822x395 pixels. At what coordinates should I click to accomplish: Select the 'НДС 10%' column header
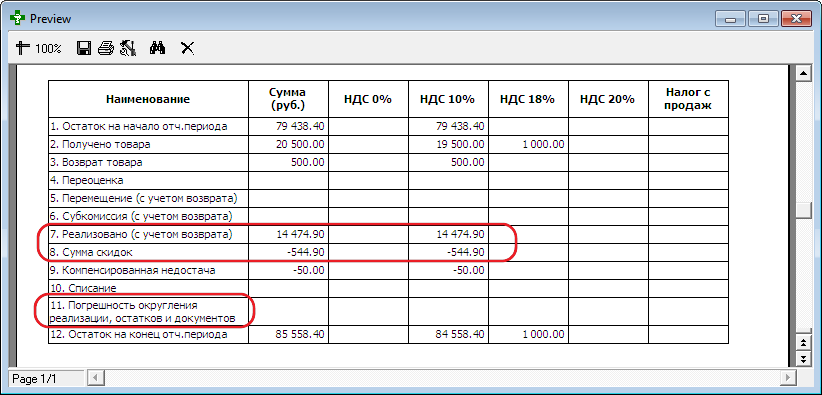click(x=448, y=99)
